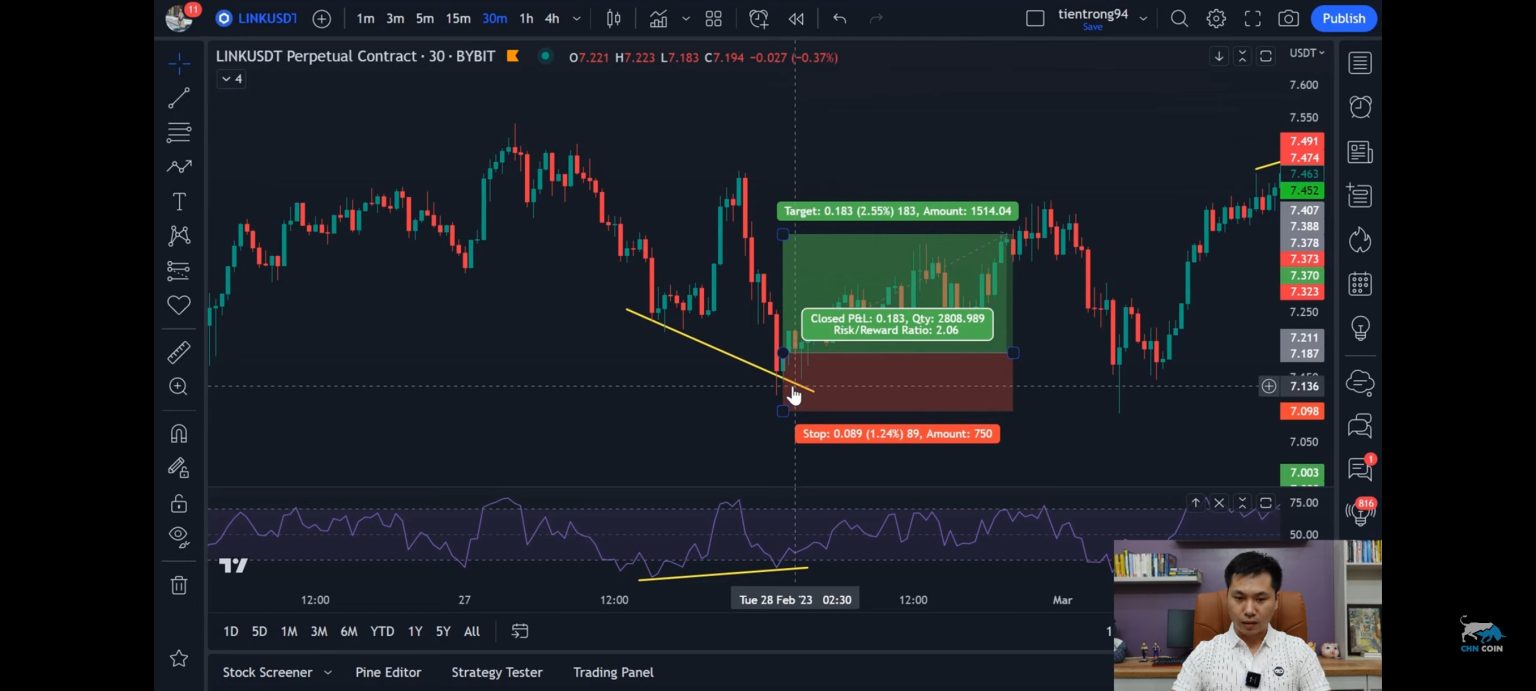The image size is (1536, 691).
Task: Open the watchlist panel
Action: tap(1360, 63)
